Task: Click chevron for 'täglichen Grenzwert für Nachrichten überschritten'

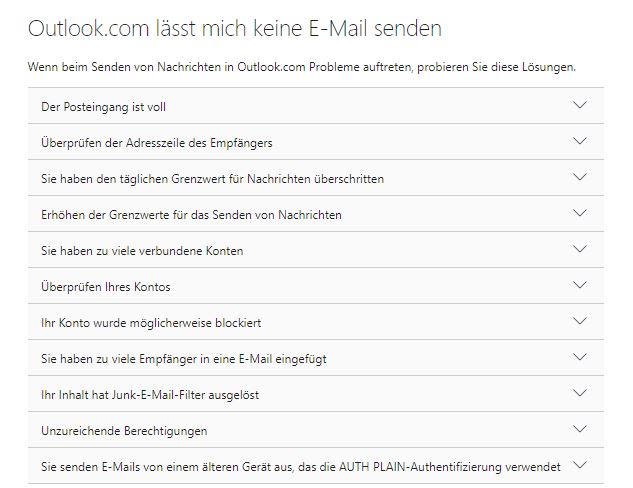Action: [x=580, y=176]
